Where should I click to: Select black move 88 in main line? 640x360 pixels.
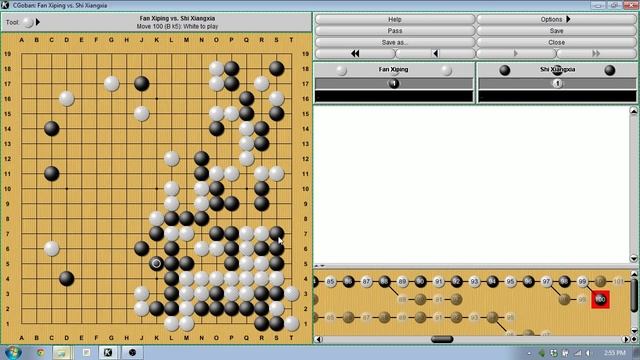point(384,282)
